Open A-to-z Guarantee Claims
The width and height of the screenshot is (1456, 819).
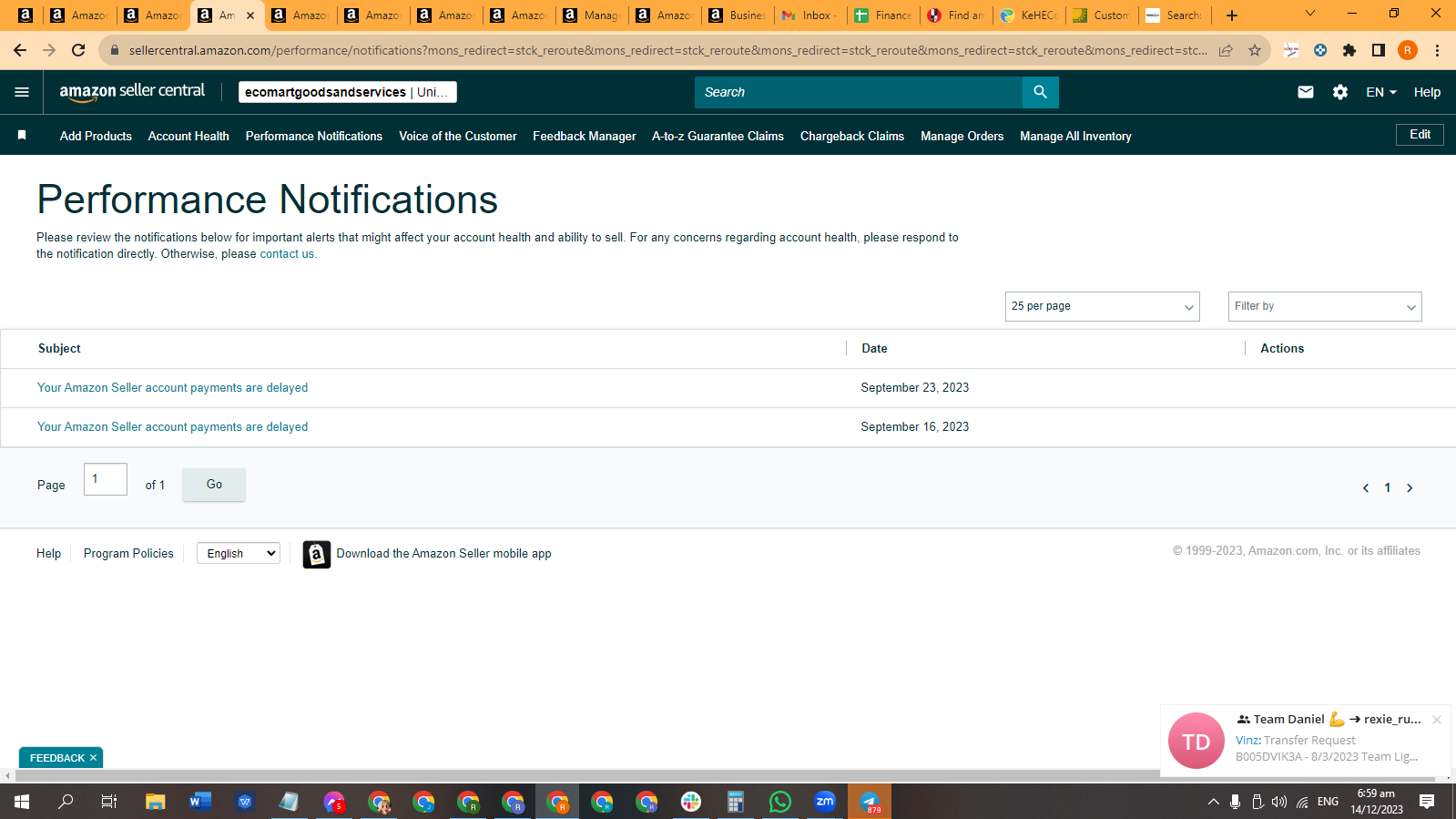(718, 136)
